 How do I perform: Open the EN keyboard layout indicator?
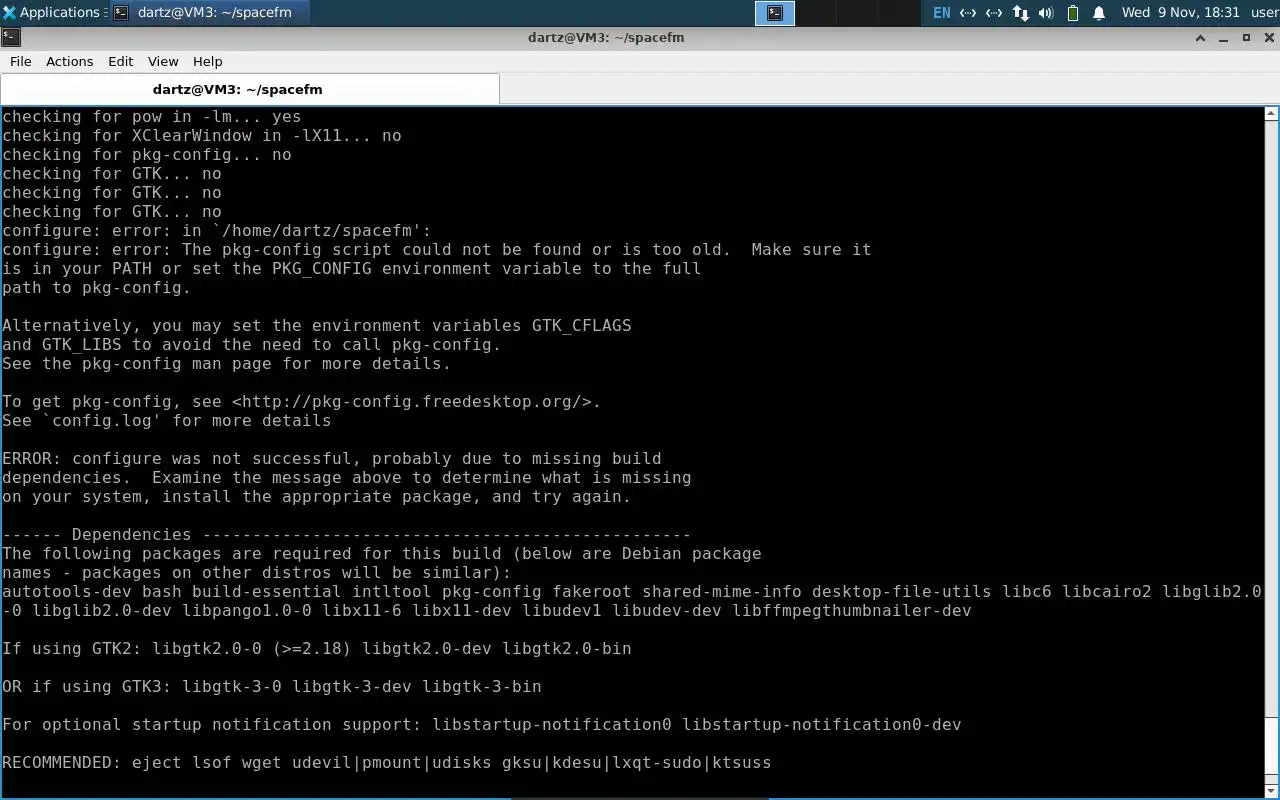coord(941,13)
